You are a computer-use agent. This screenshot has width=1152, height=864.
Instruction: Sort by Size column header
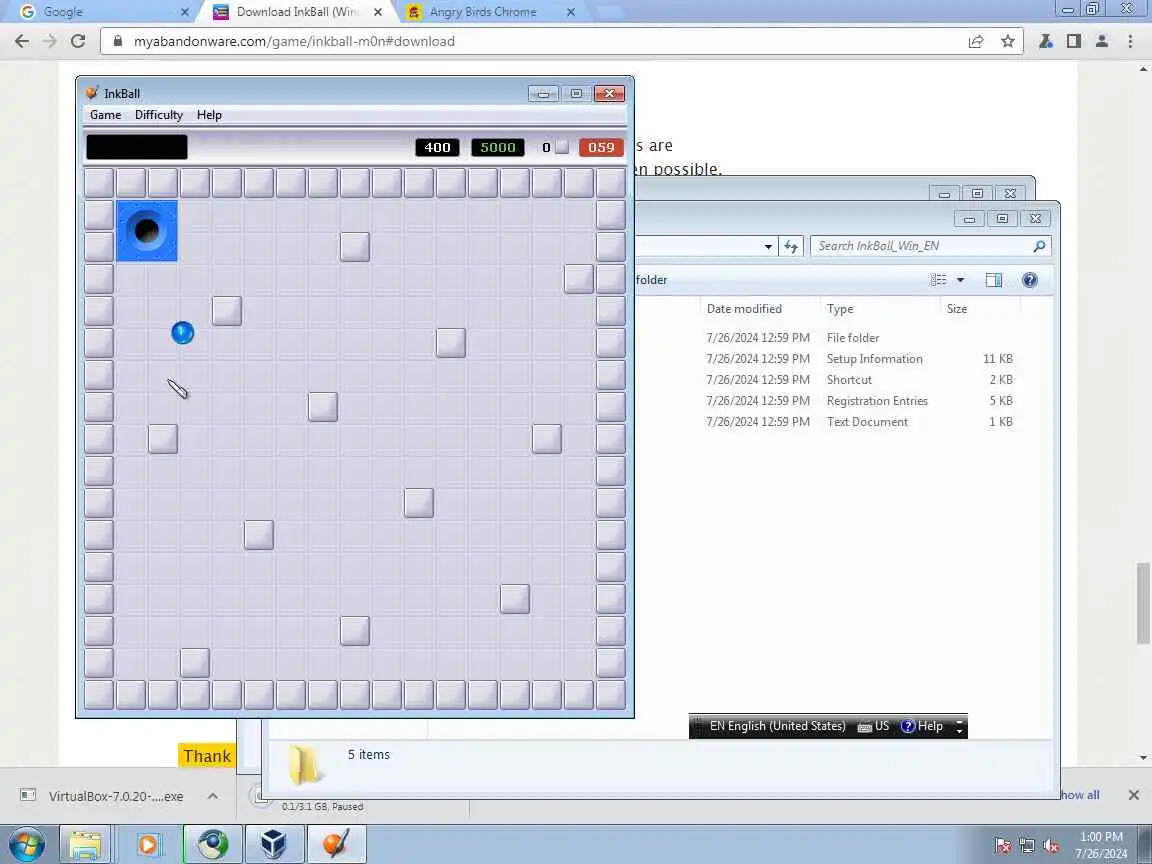click(957, 309)
